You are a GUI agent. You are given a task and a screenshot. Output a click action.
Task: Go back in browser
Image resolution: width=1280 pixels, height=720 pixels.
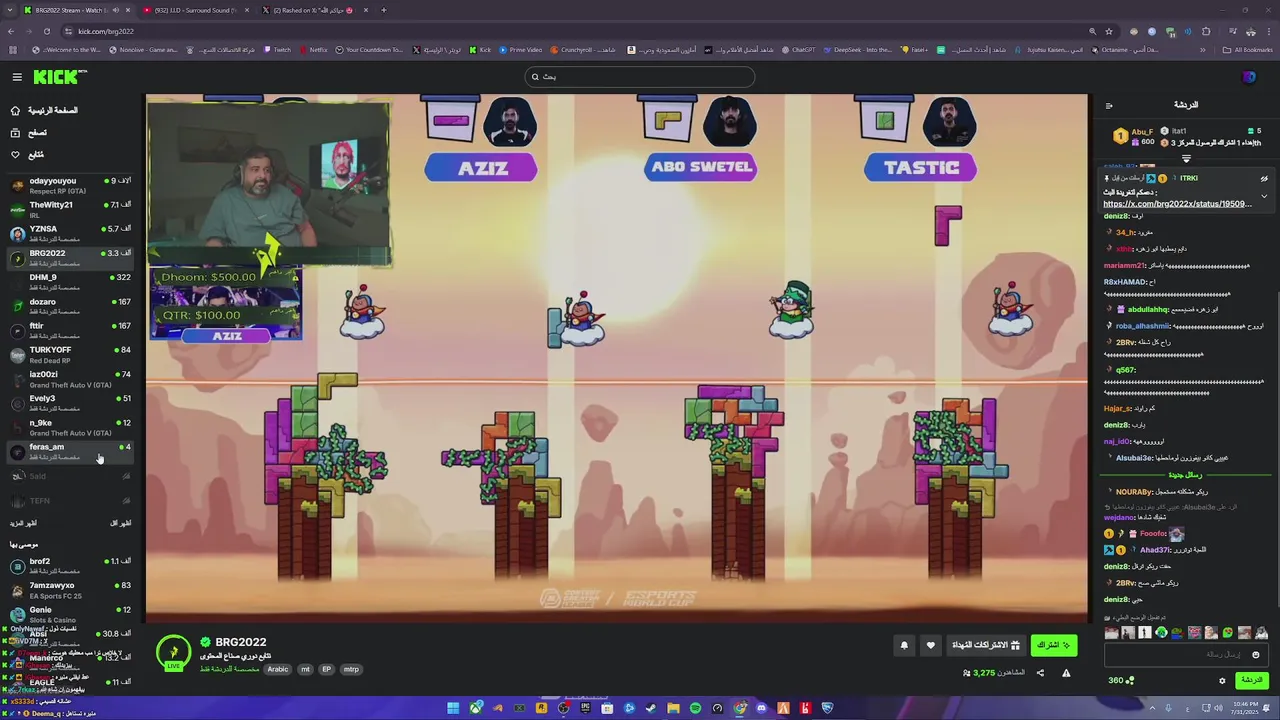tap(11, 31)
